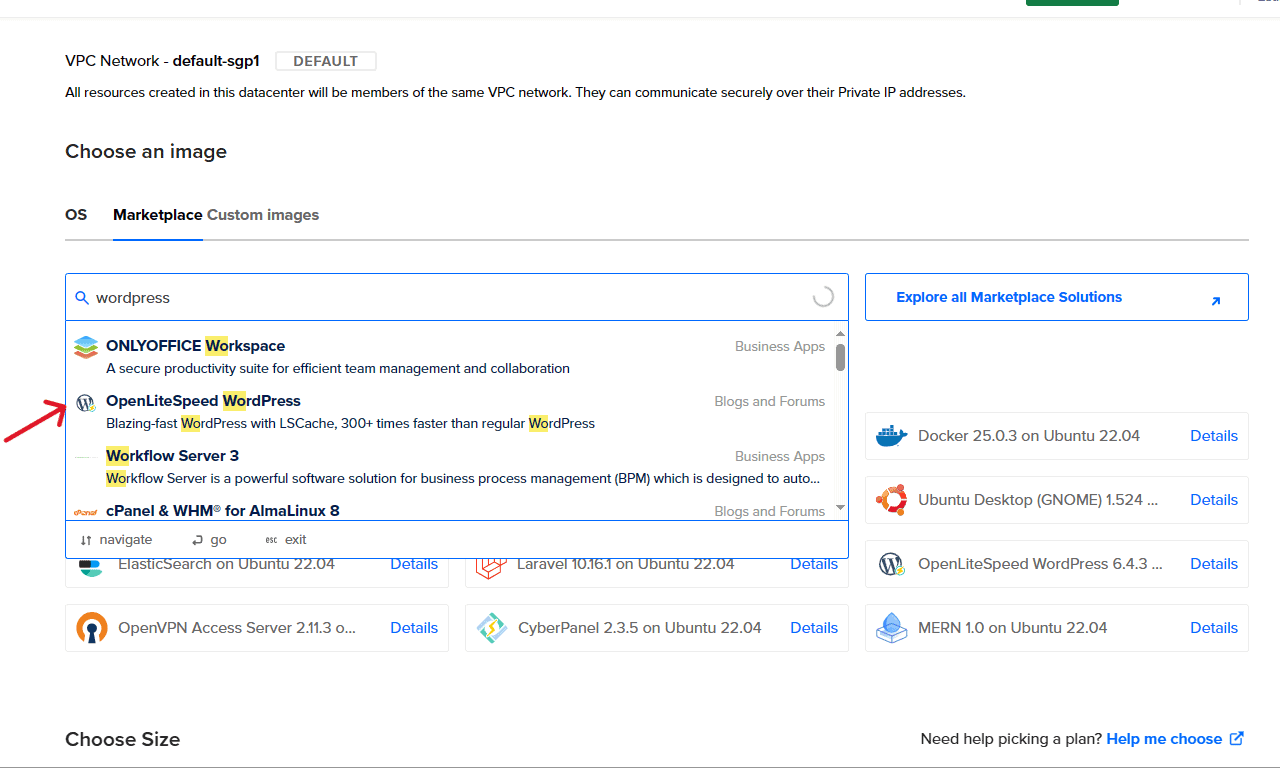Open Details for OpenVPN Access Server
The image size is (1280, 773).
414,628
